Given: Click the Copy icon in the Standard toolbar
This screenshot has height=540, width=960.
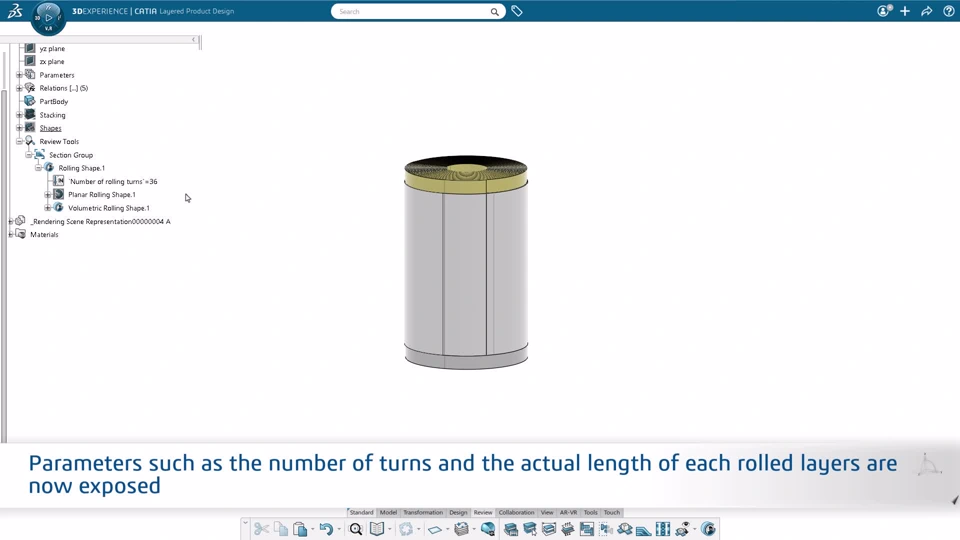Looking at the screenshot, I should [281, 529].
